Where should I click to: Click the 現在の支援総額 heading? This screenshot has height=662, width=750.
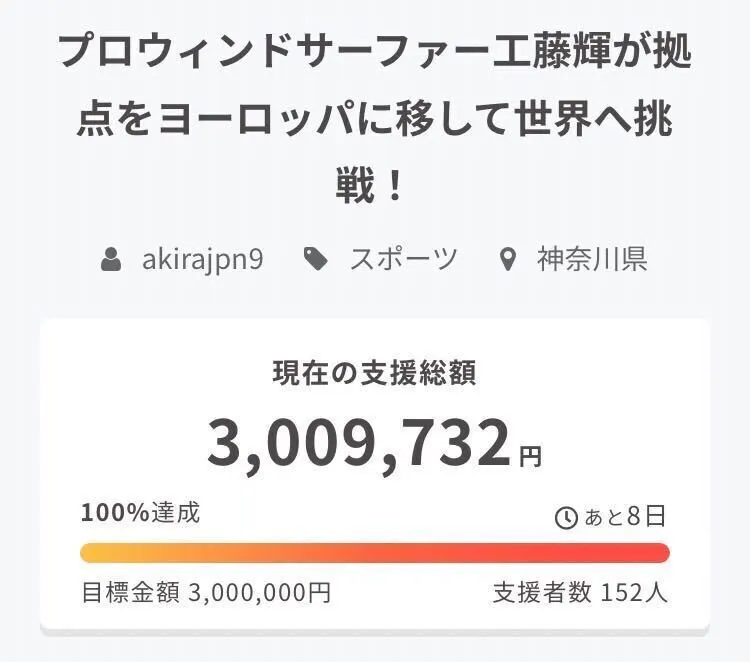click(374, 373)
